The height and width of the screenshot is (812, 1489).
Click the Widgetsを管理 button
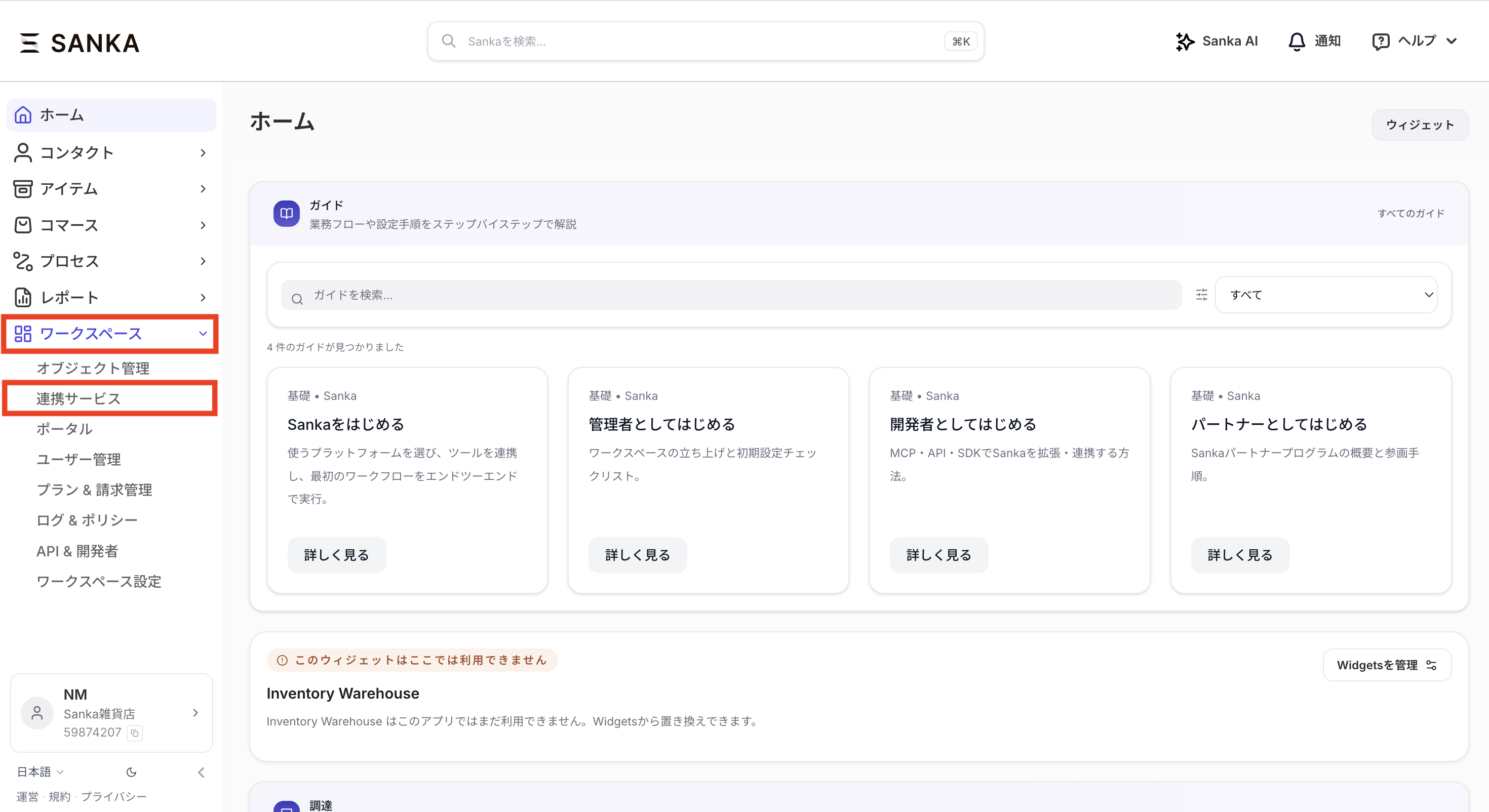(x=1387, y=665)
